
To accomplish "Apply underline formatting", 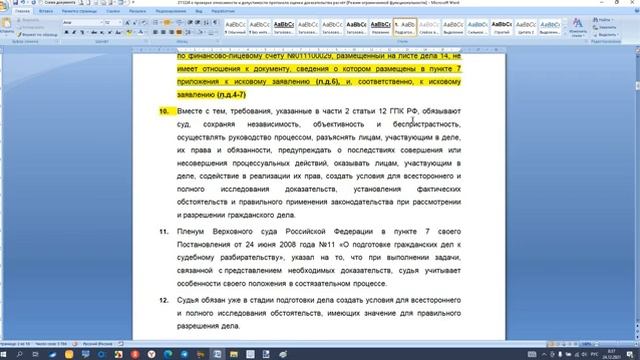I will point(82,32).
